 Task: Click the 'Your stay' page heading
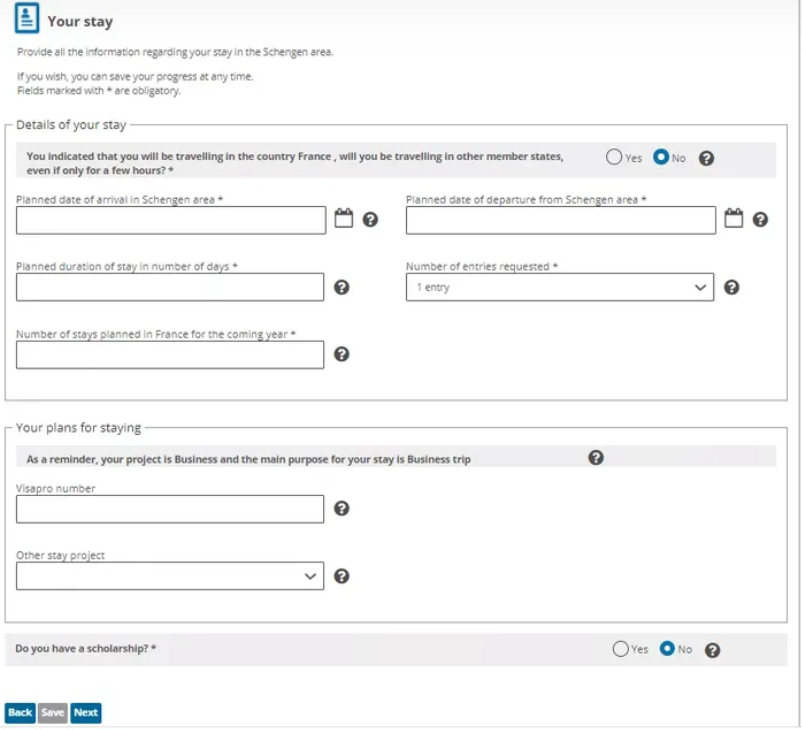pyautogui.click(x=80, y=21)
